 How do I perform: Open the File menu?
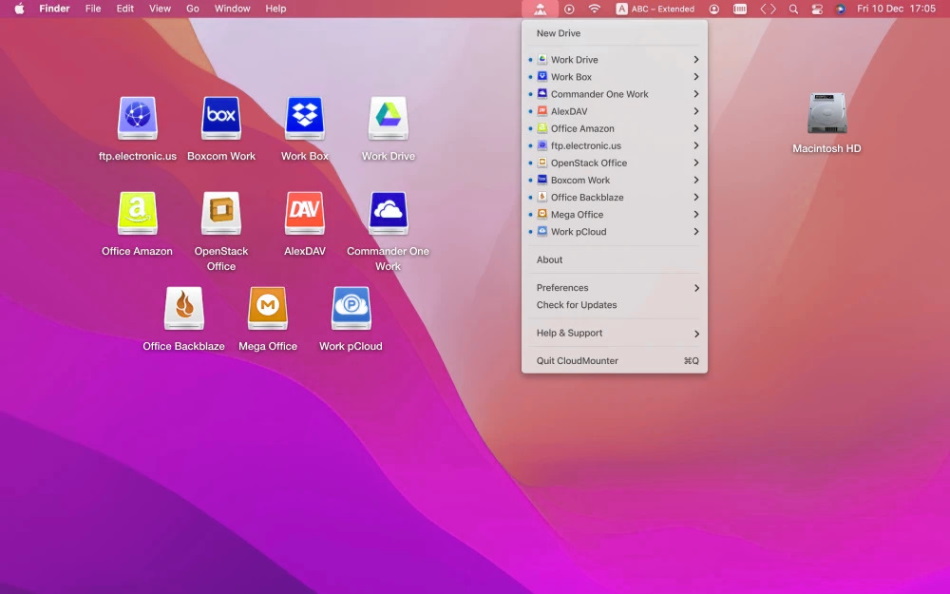pyautogui.click(x=93, y=8)
